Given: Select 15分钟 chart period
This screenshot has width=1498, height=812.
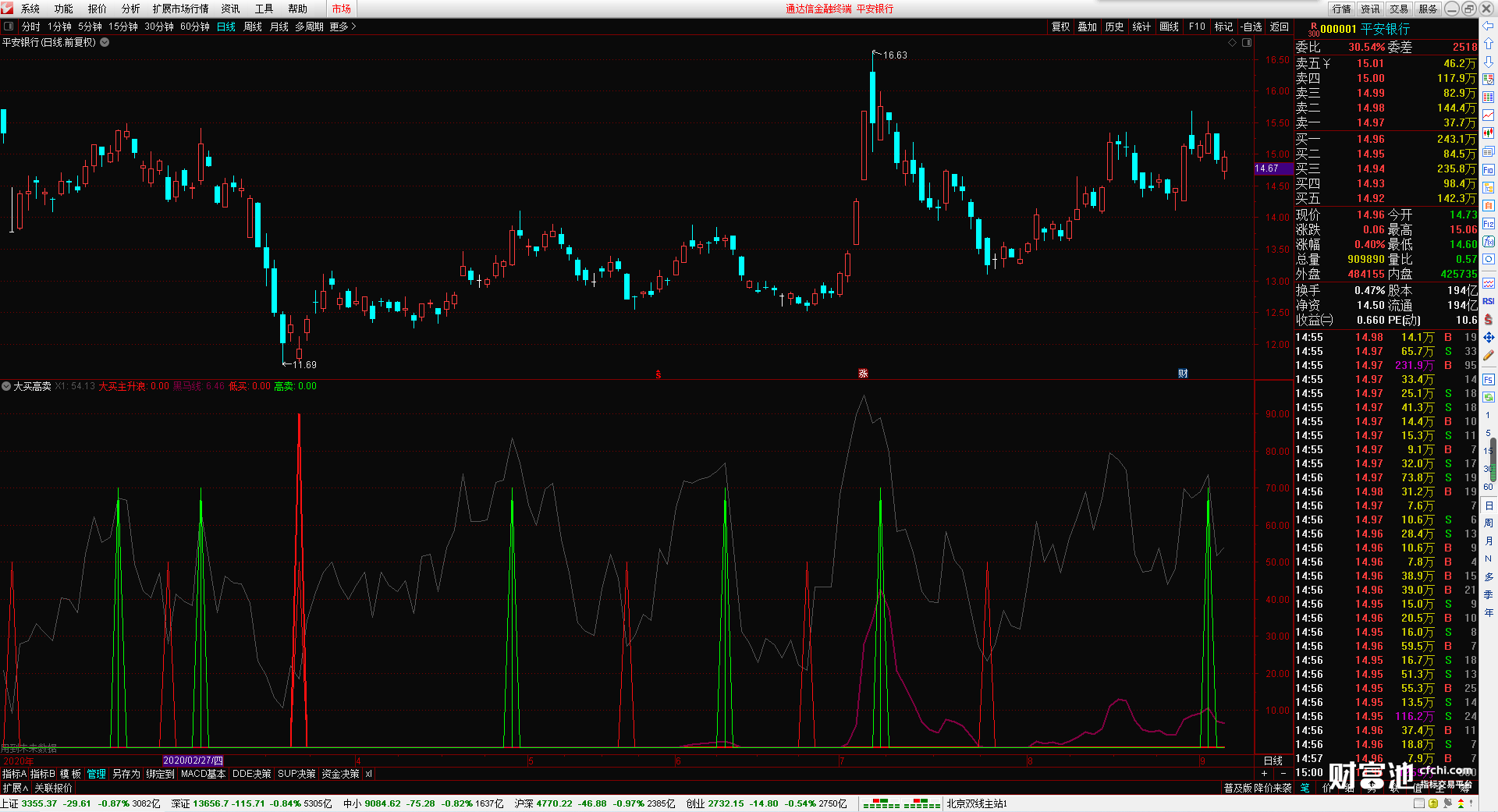Looking at the screenshot, I should (123, 27).
